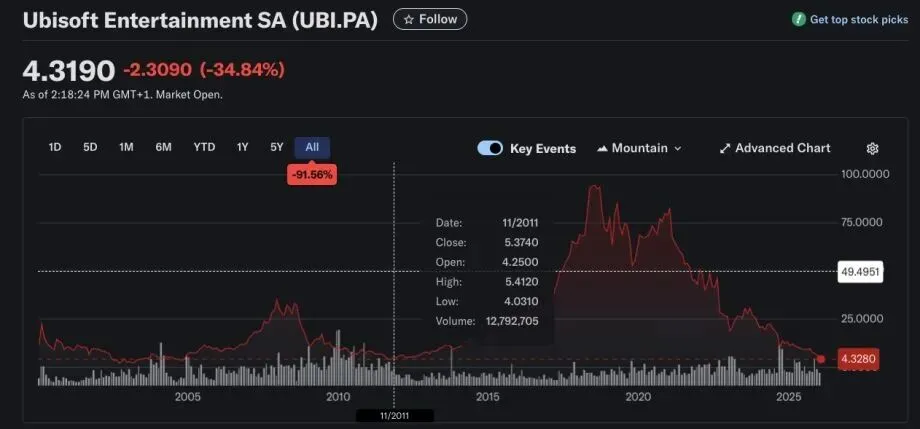The width and height of the screenshot is (920, 429).
Task: Click the star Follow button
Action: click(430, 19)
